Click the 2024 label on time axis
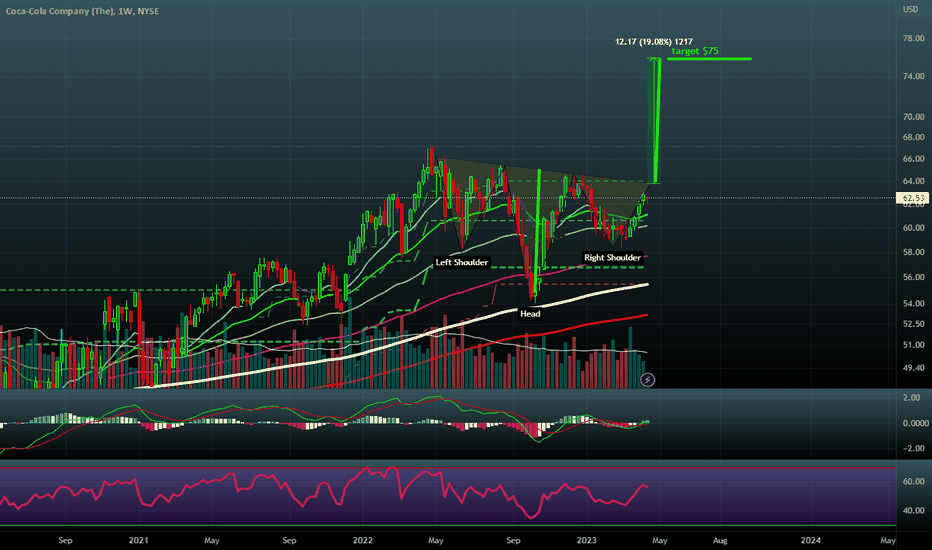The height and width of the screenshot is (550, 932). [x=811, y=540]
